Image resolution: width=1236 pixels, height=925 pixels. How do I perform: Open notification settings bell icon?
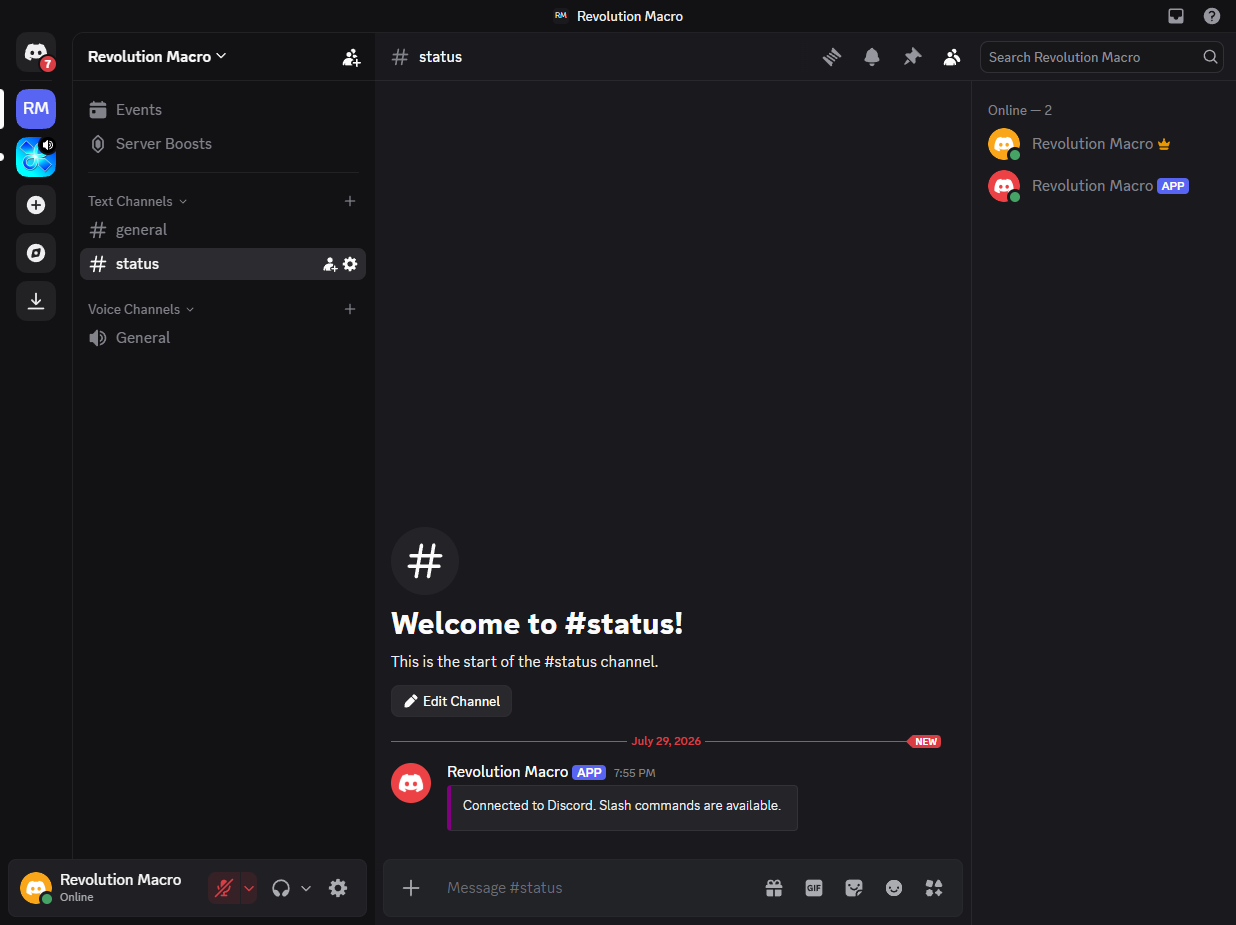point(872,57)
